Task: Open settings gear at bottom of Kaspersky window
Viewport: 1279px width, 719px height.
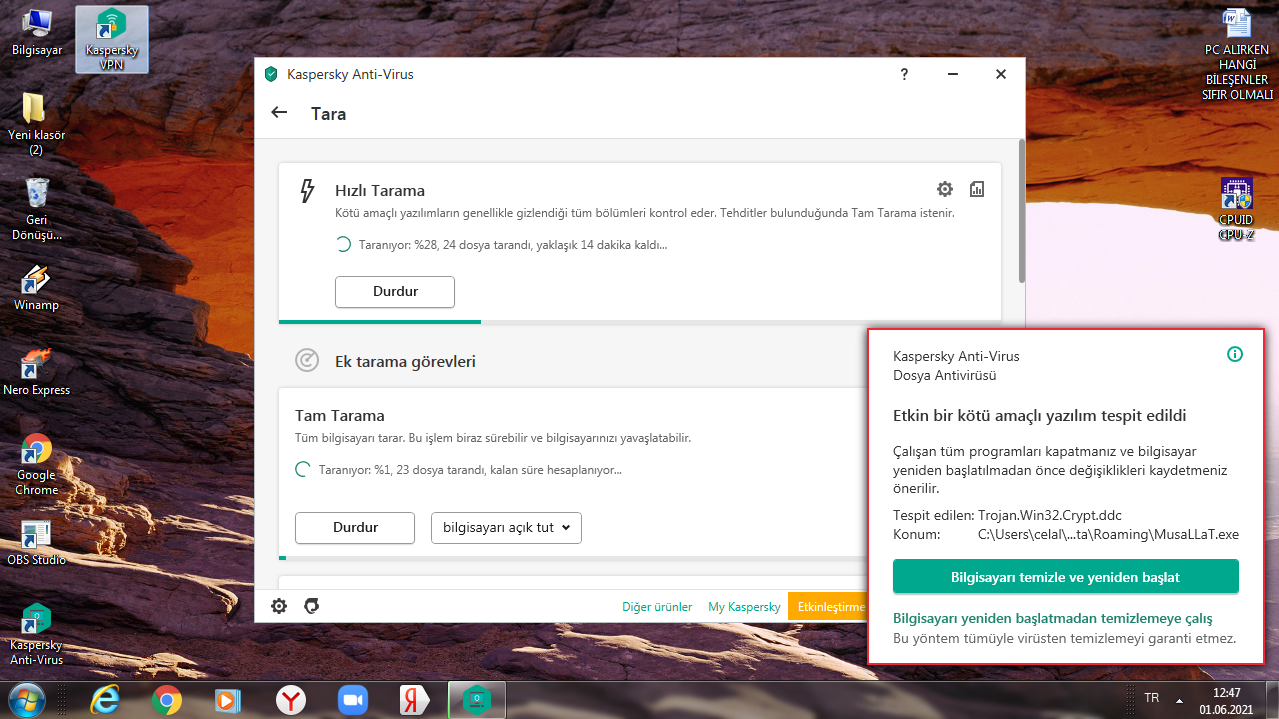Action: click(279, 606)
